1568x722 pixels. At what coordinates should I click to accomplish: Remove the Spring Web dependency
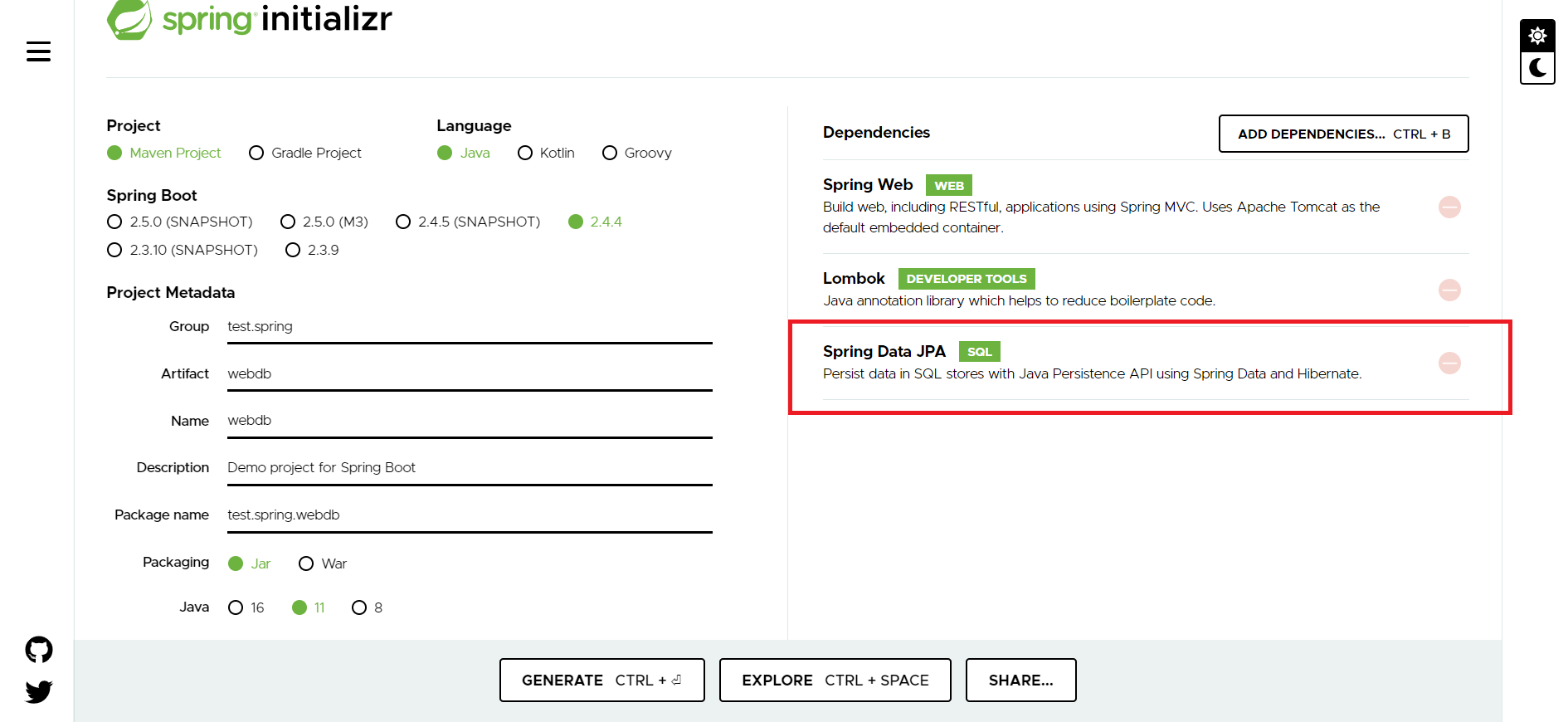click(1449, 207)
